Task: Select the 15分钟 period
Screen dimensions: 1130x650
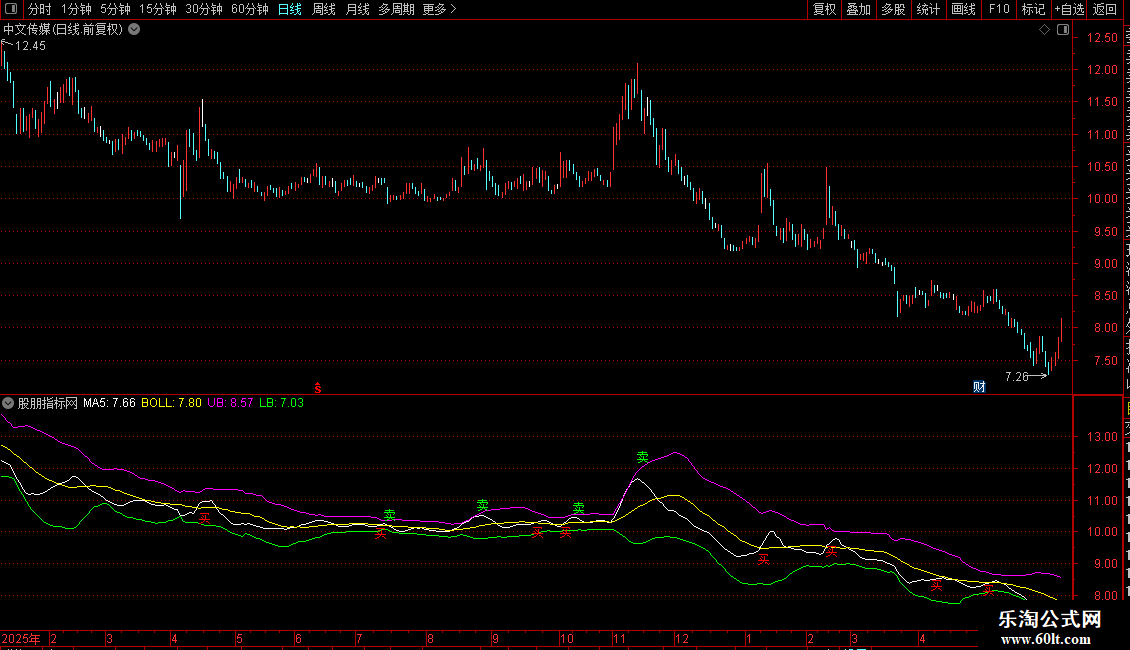Action: pyautogui.click(x=158, y=9)
